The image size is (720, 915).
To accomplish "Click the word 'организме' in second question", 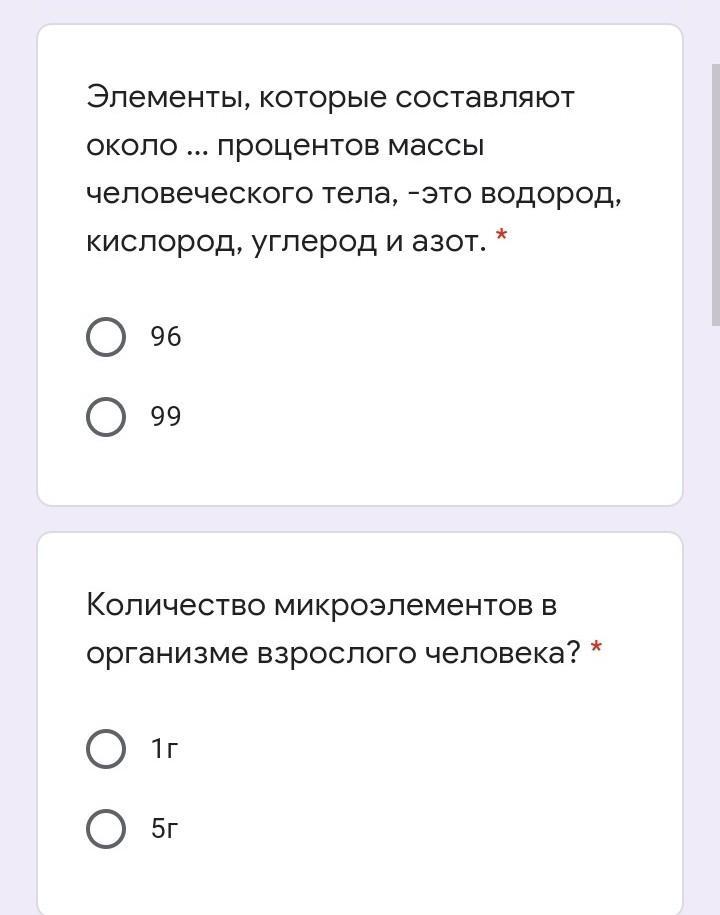I will pos(167,653).
